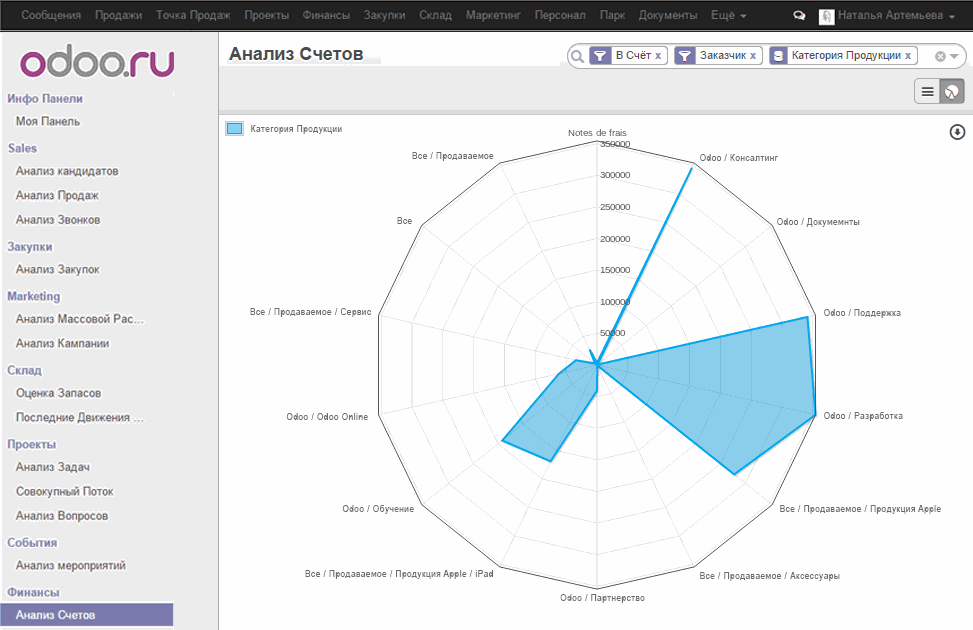973x630 pixels.
Task: Open Анализ Продаж report
Action: click(x=57, y=196)
